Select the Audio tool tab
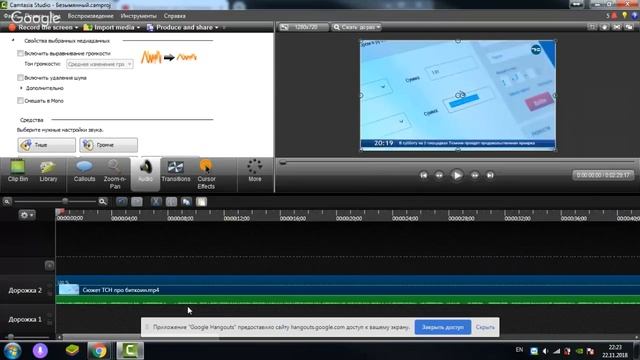Screen dimensions: 640x360 click(145, 173)
